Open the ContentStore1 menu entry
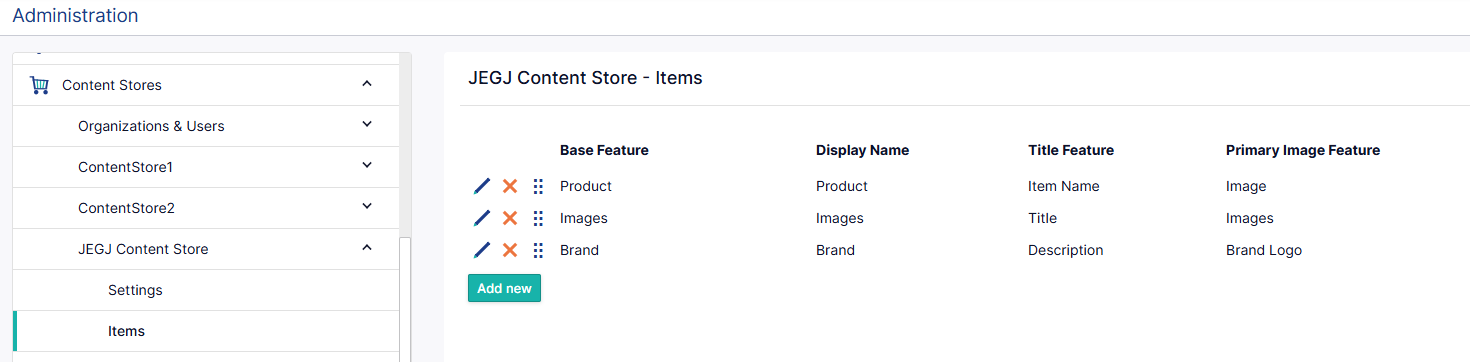This screenshot has width=1470, height=362. tap(125, 167)
